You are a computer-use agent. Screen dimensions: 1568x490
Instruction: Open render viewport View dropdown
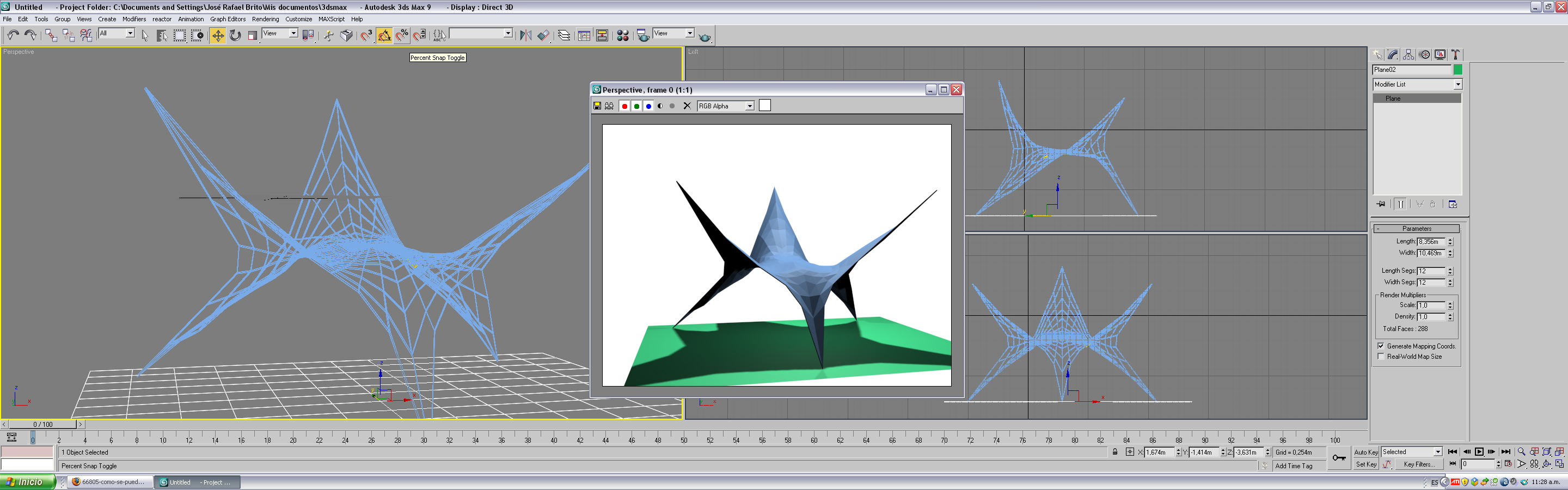pyautogui.click(x=673, y=33)
